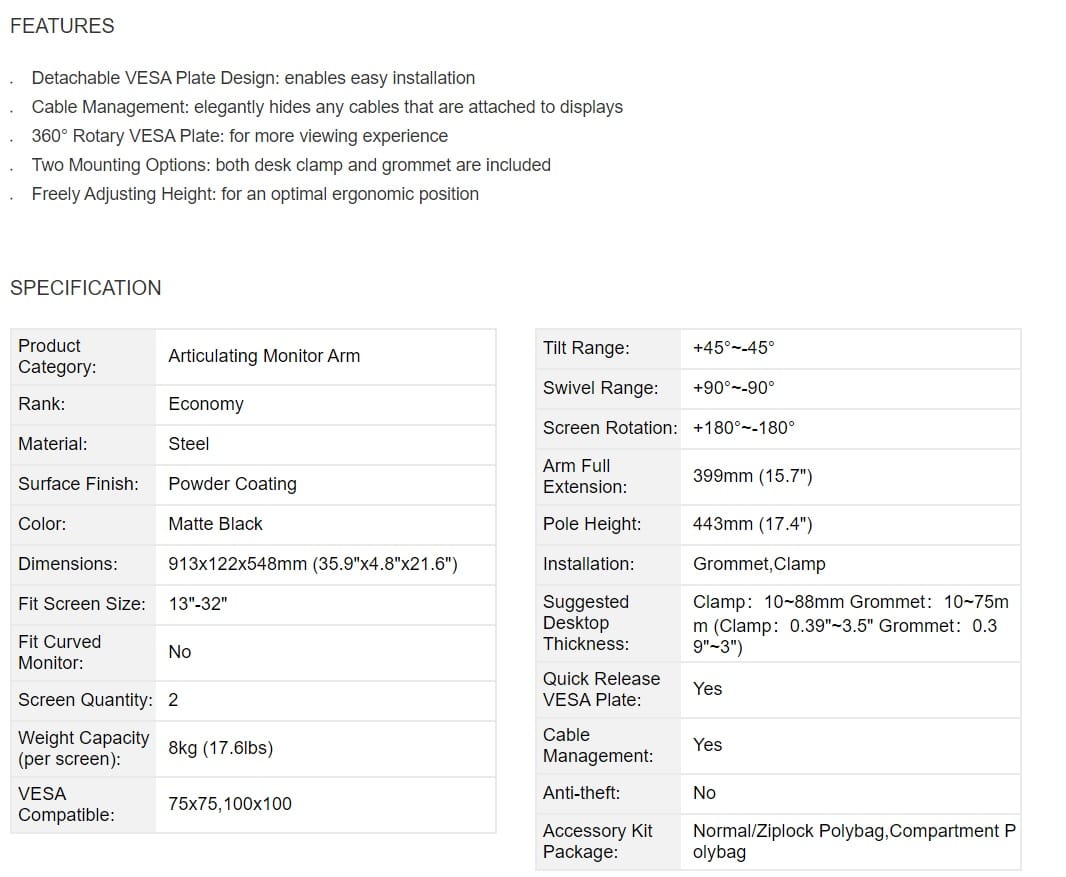Select the VESA Compatible 75x75,100x100 value
Viewport: 1066px width, 877px height.
tap(230, 804)
